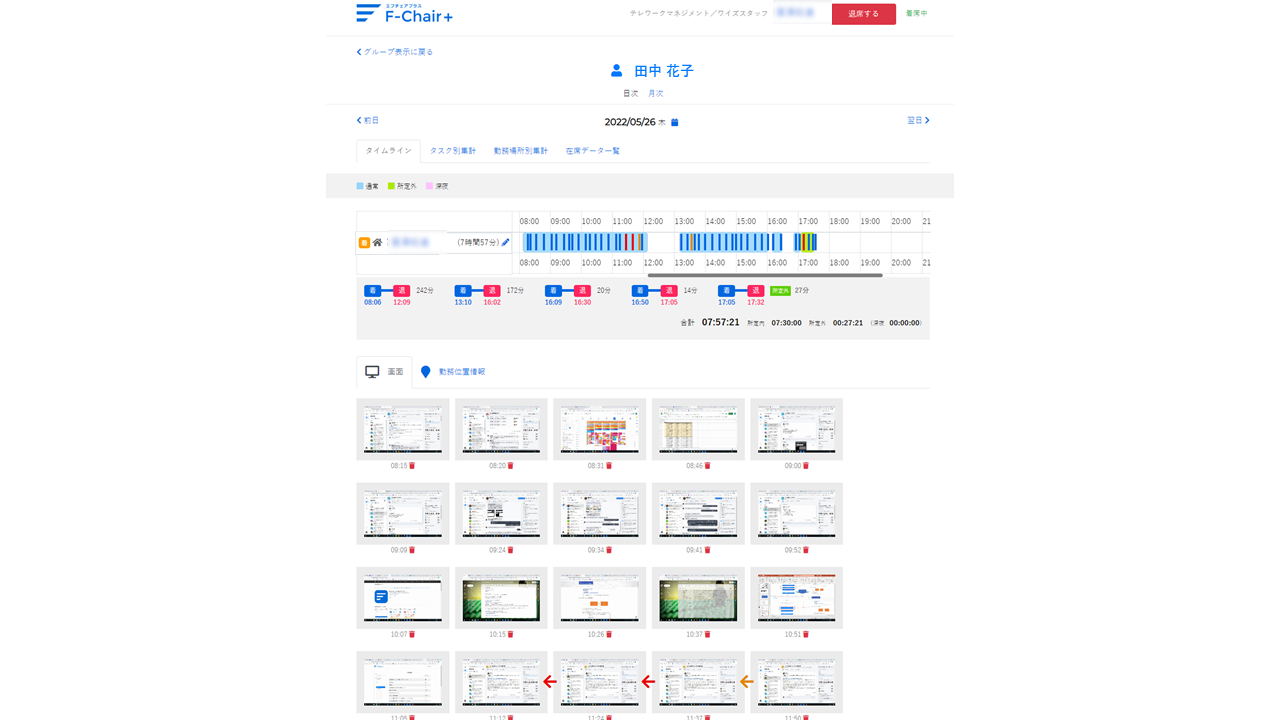Click the pencil edit icon beside 7時間57分
1280x720 pixels.
click(x=506, y=242)
